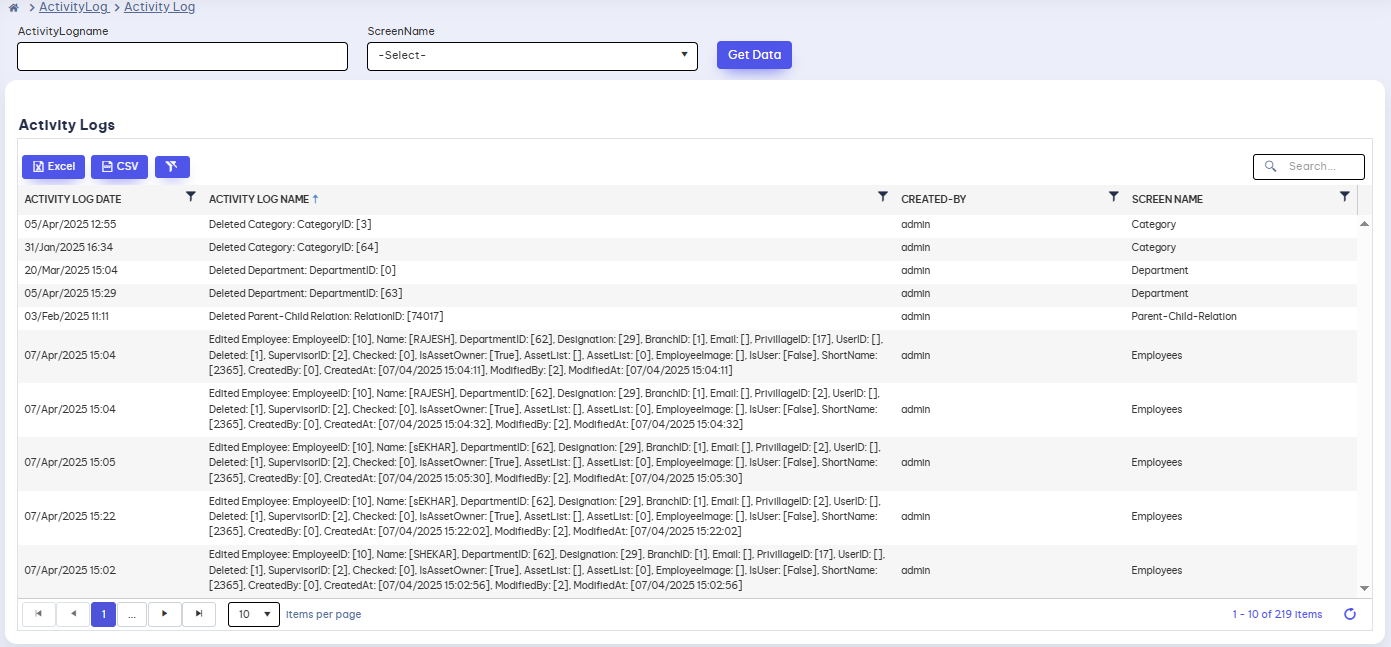1391x647 pixels.
Task: Go to the last page of logs
Action: pyautogui.click(x=199, y=614)
